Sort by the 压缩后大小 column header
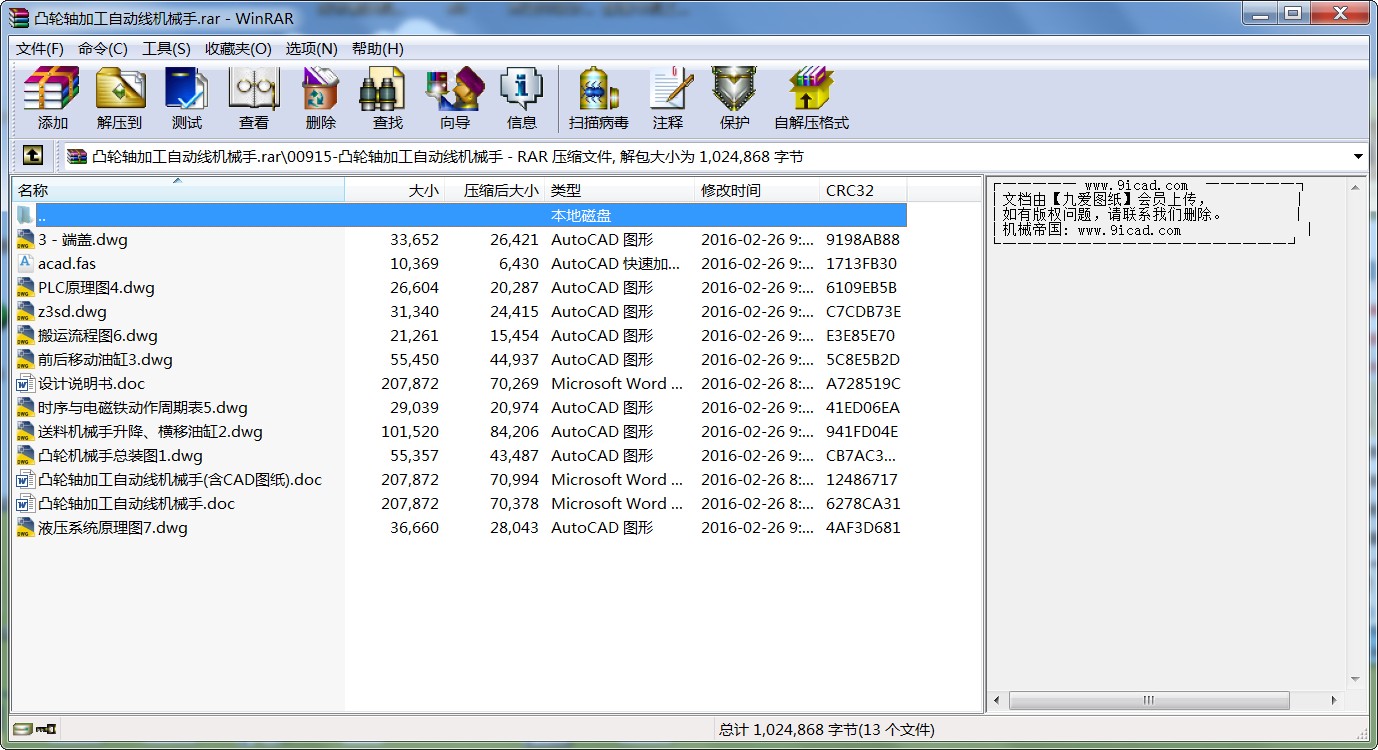 pyautogui.click(x=495, y=190)
